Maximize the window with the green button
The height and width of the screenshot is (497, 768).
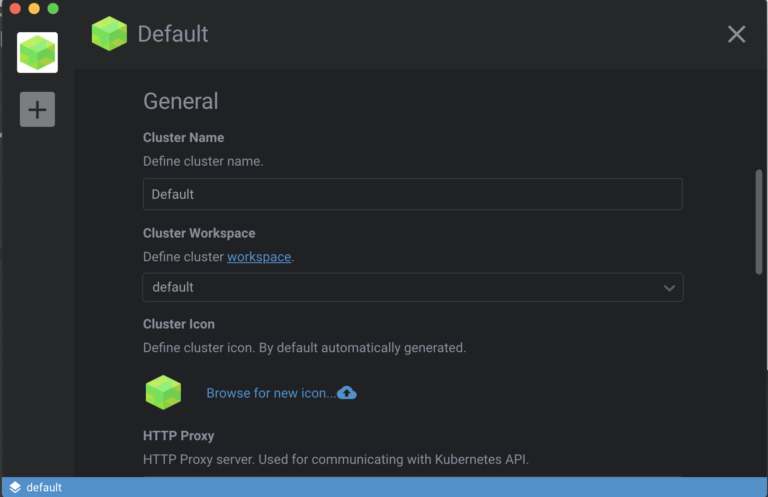(x=53, y=8)
